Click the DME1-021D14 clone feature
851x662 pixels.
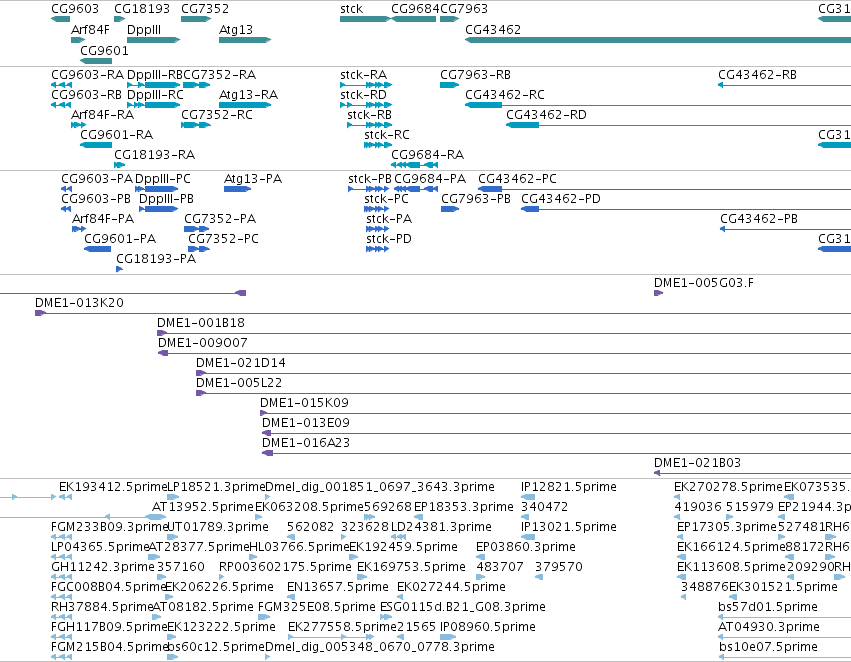click(x=524, y=374)
